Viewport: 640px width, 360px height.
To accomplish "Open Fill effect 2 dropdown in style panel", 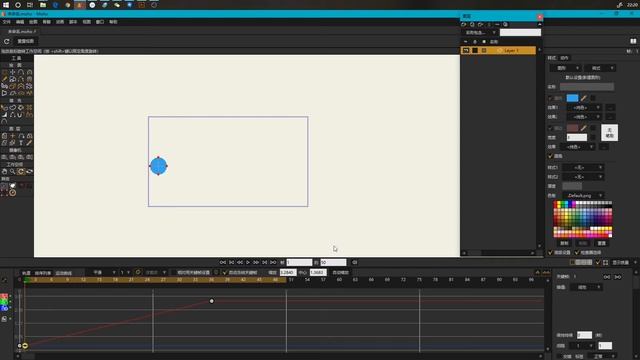I will [584, 117].
